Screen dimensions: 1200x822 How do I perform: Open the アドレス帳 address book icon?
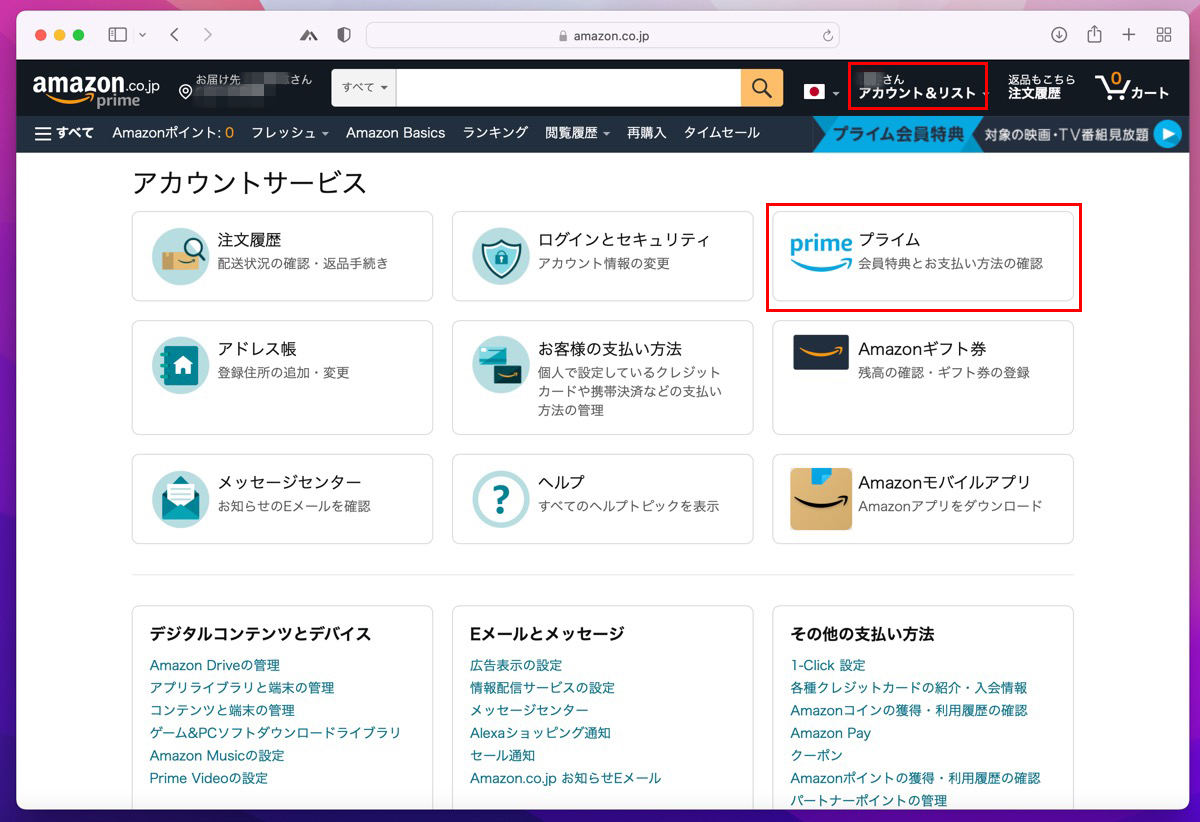coord(181,365)
